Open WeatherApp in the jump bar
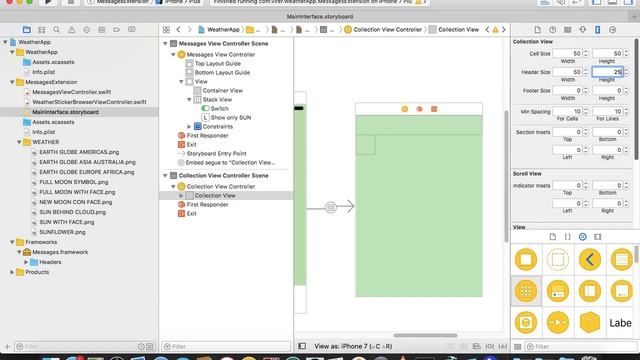 pyautogui.click(x=219, y=29)
